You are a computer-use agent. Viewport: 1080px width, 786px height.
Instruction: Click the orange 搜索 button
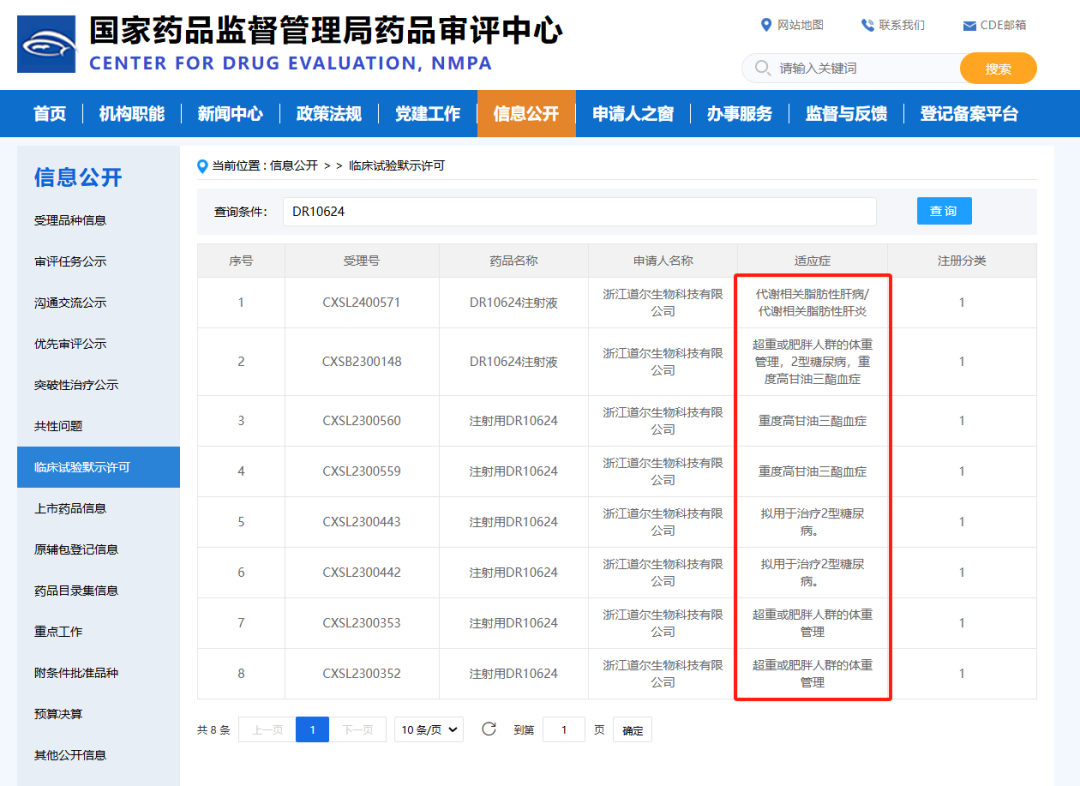click(998, 68)
